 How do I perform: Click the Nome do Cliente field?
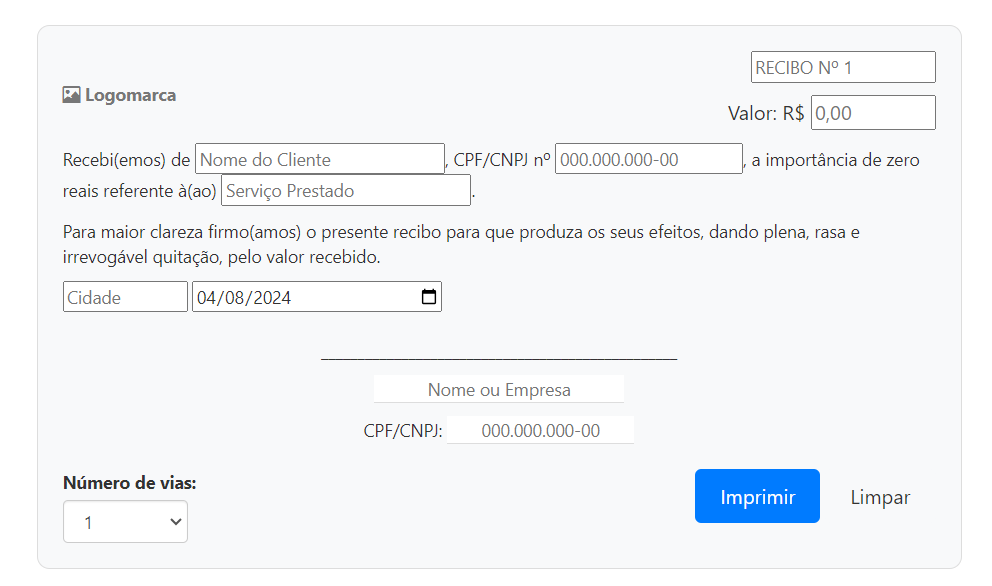point(318,158)
